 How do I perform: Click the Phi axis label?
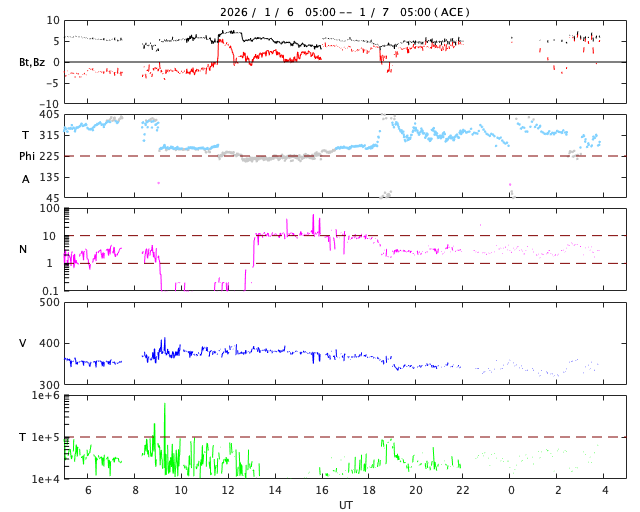pos(27,156)
